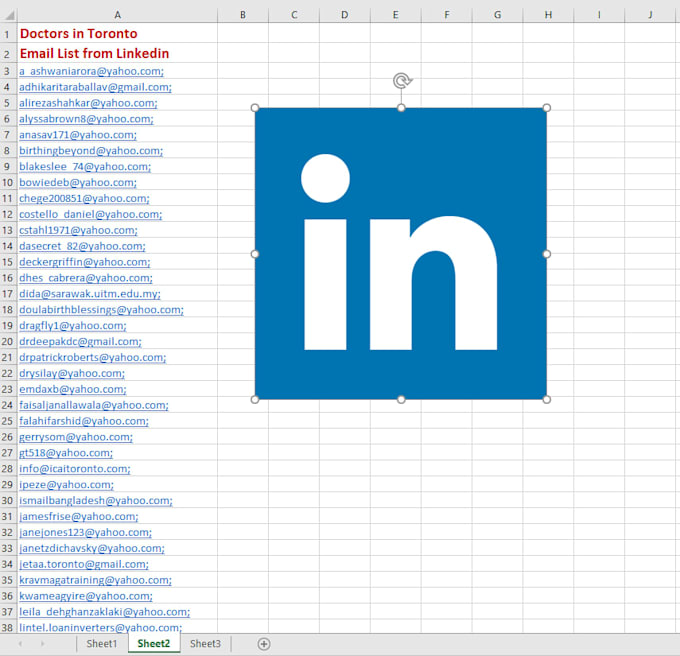Click the Doctors in Toronto title cell

[x=79, y=33]
